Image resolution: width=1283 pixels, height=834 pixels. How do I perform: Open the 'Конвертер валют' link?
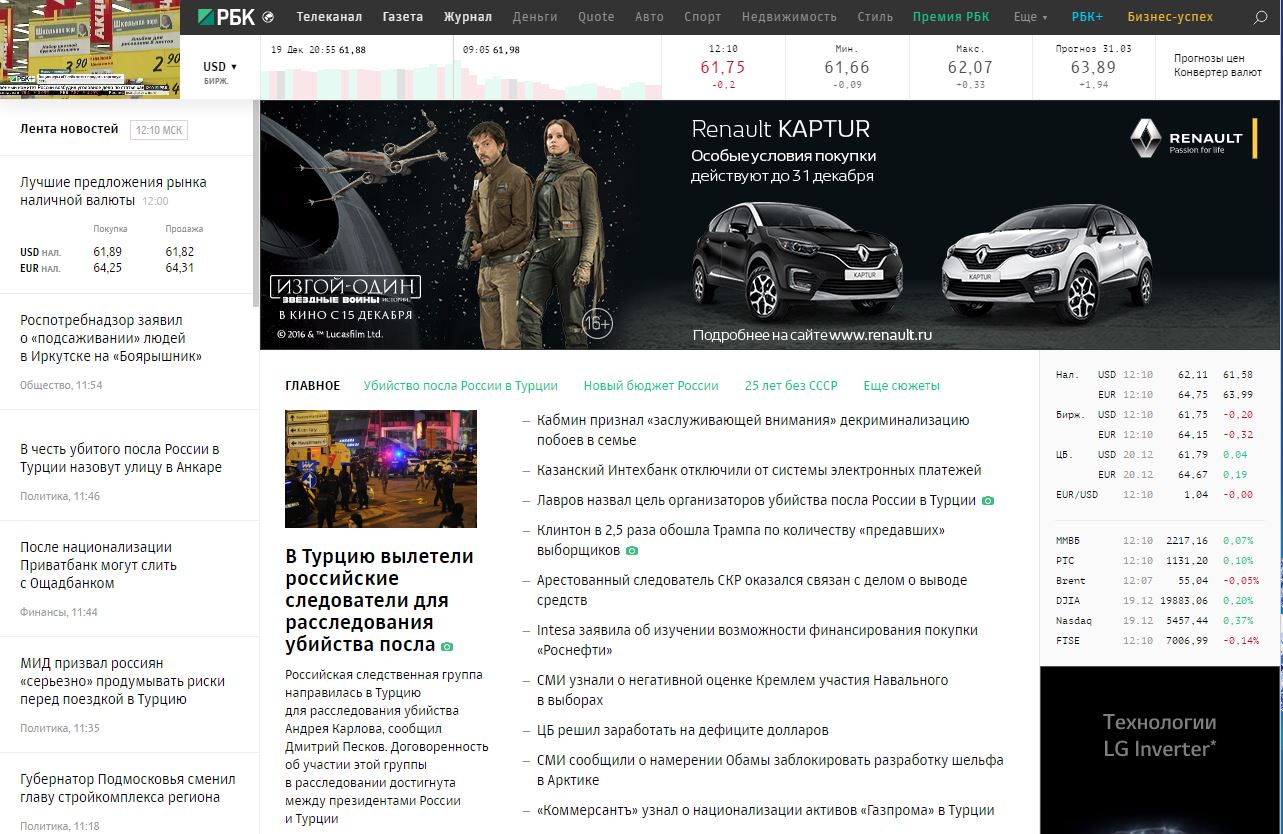tap(1217, 73)
